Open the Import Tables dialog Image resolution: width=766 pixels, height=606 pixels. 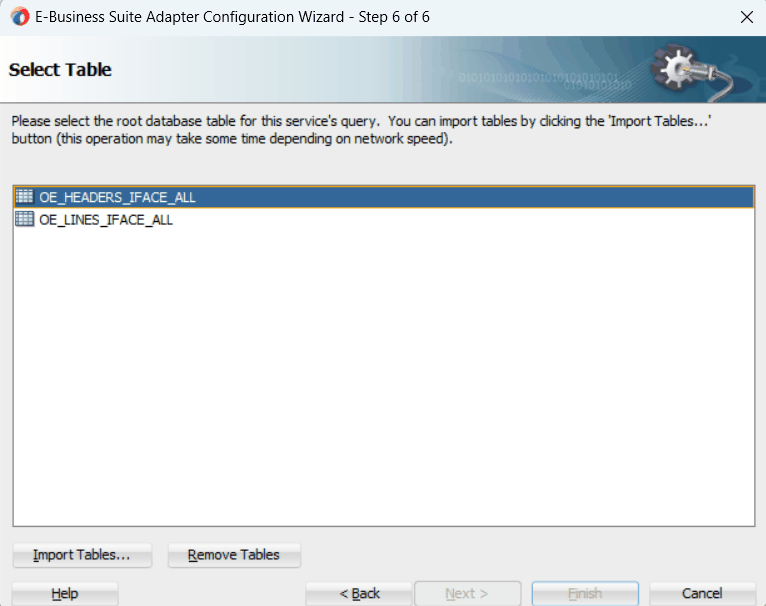tap(82, 555)
